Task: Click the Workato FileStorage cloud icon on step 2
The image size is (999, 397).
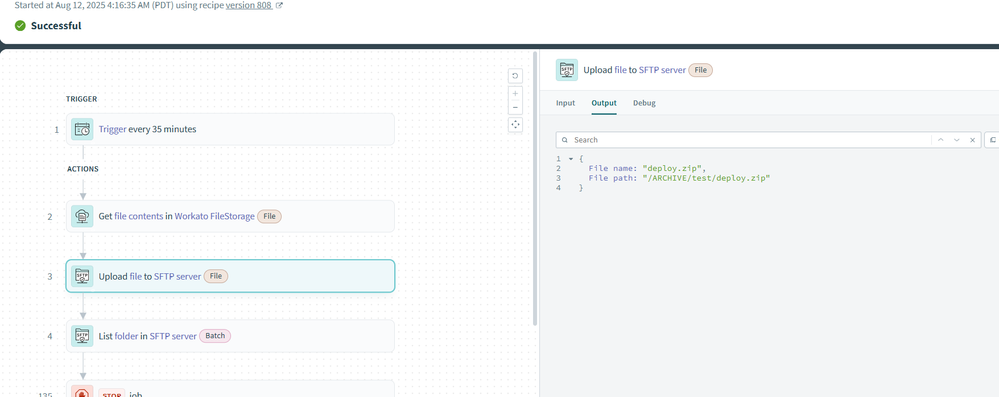Action: 82,217
